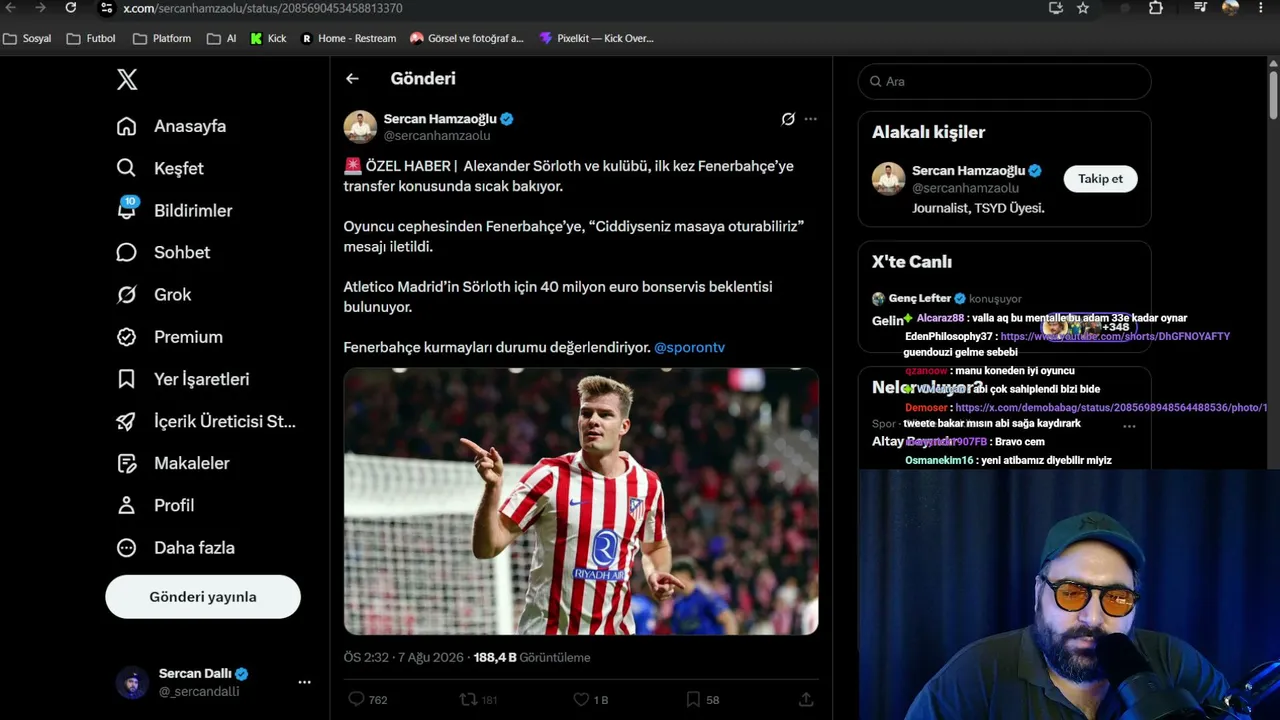The image size is (1280, 720).
Task: View site information icon in address bar
Action: [x=106, y=8]
